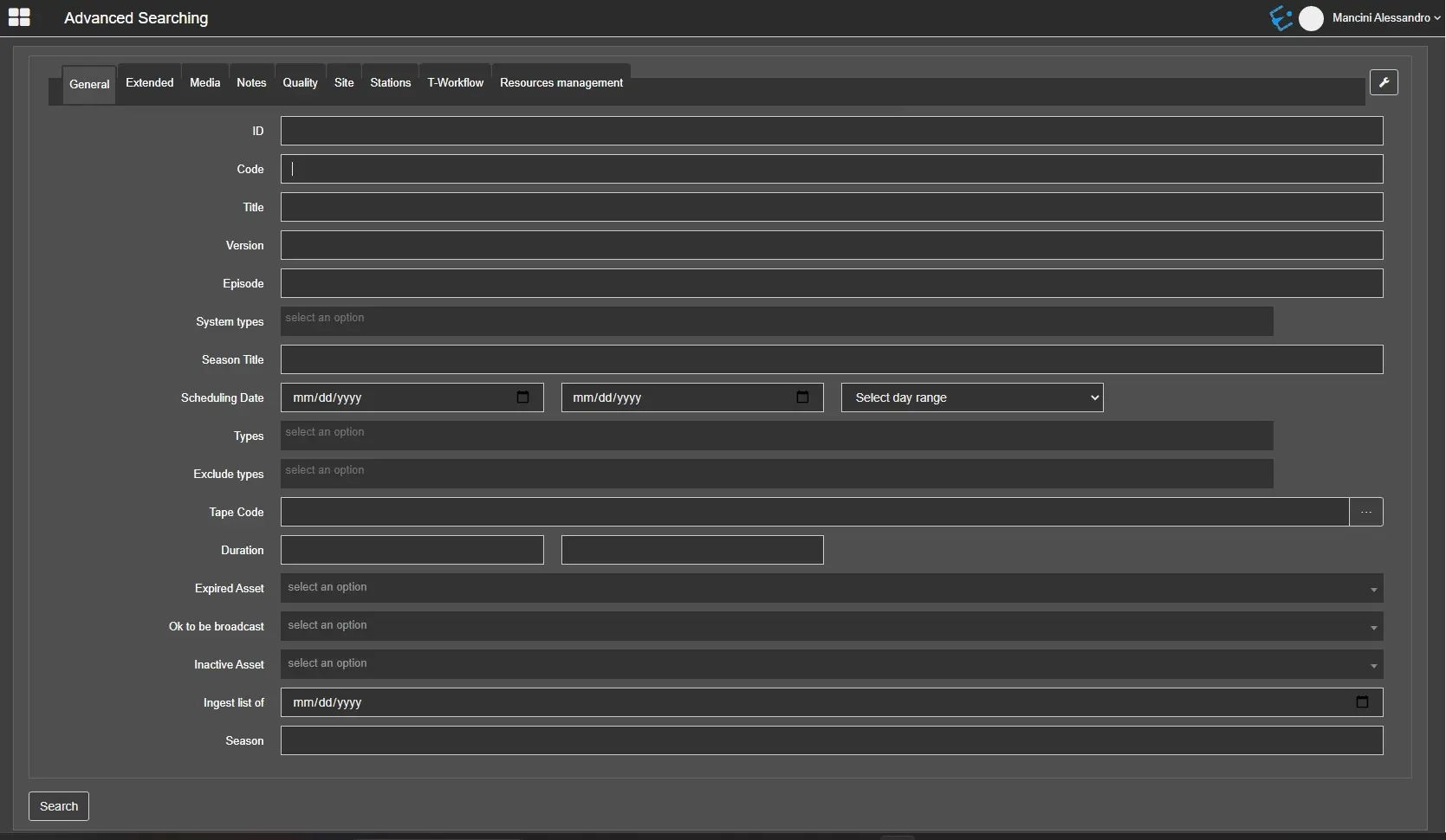Open calendar picker for Ingest list of
The width and height of the screenshot is (1446, 840).
pyautogui.click(x=1362, y=702)
